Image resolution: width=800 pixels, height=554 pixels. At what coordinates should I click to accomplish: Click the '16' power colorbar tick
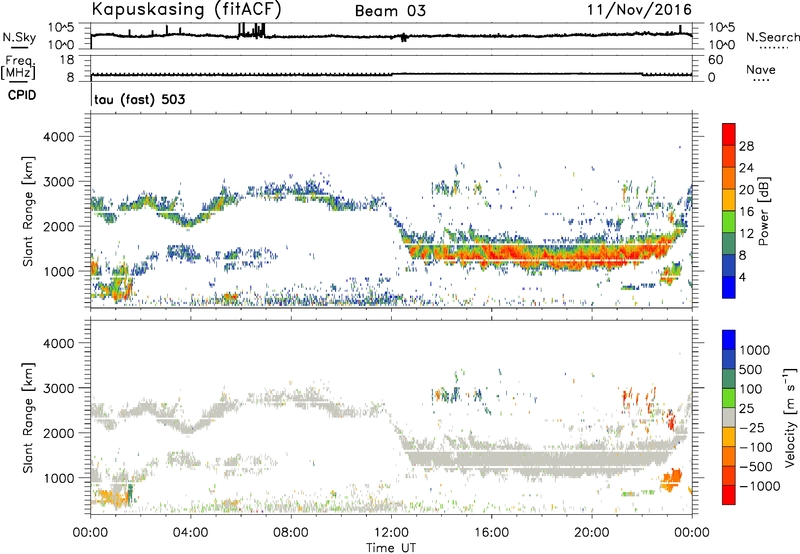pos(746,212)
